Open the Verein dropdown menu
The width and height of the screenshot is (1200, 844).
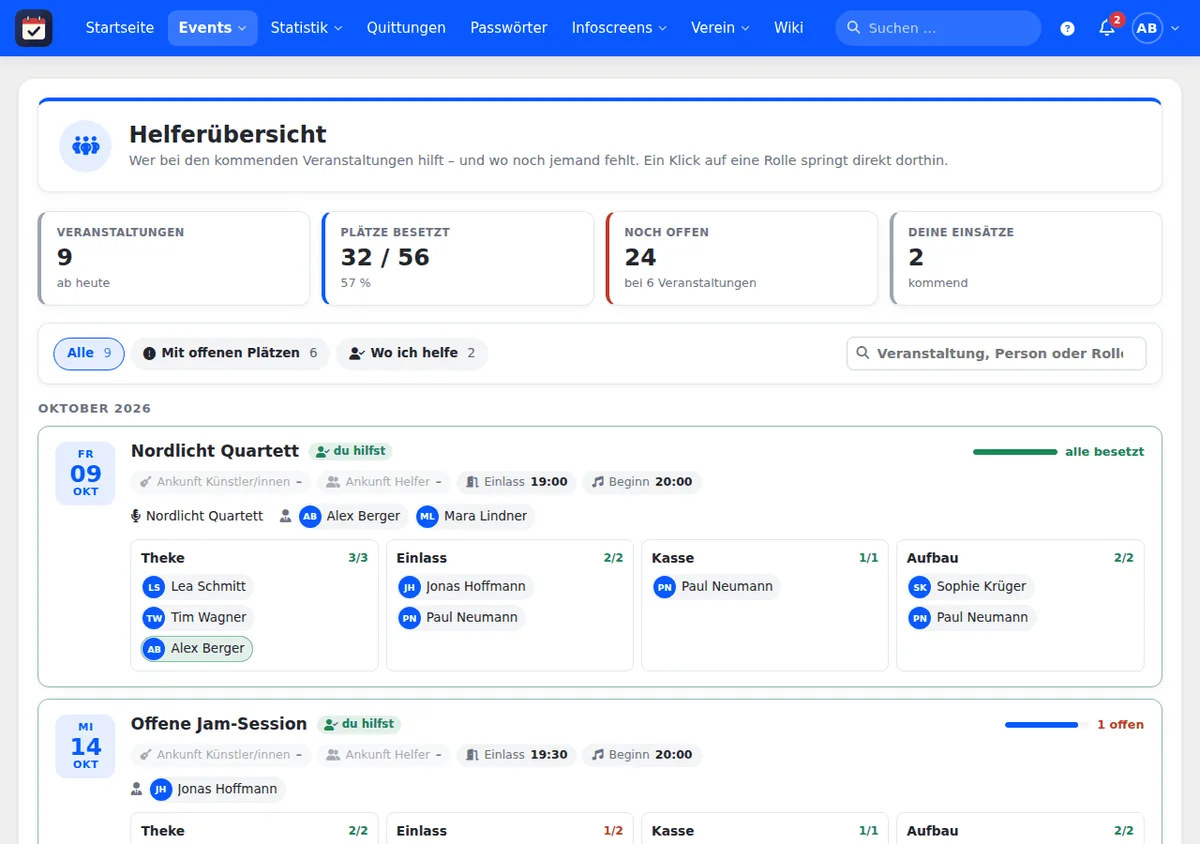coord(720,28)
